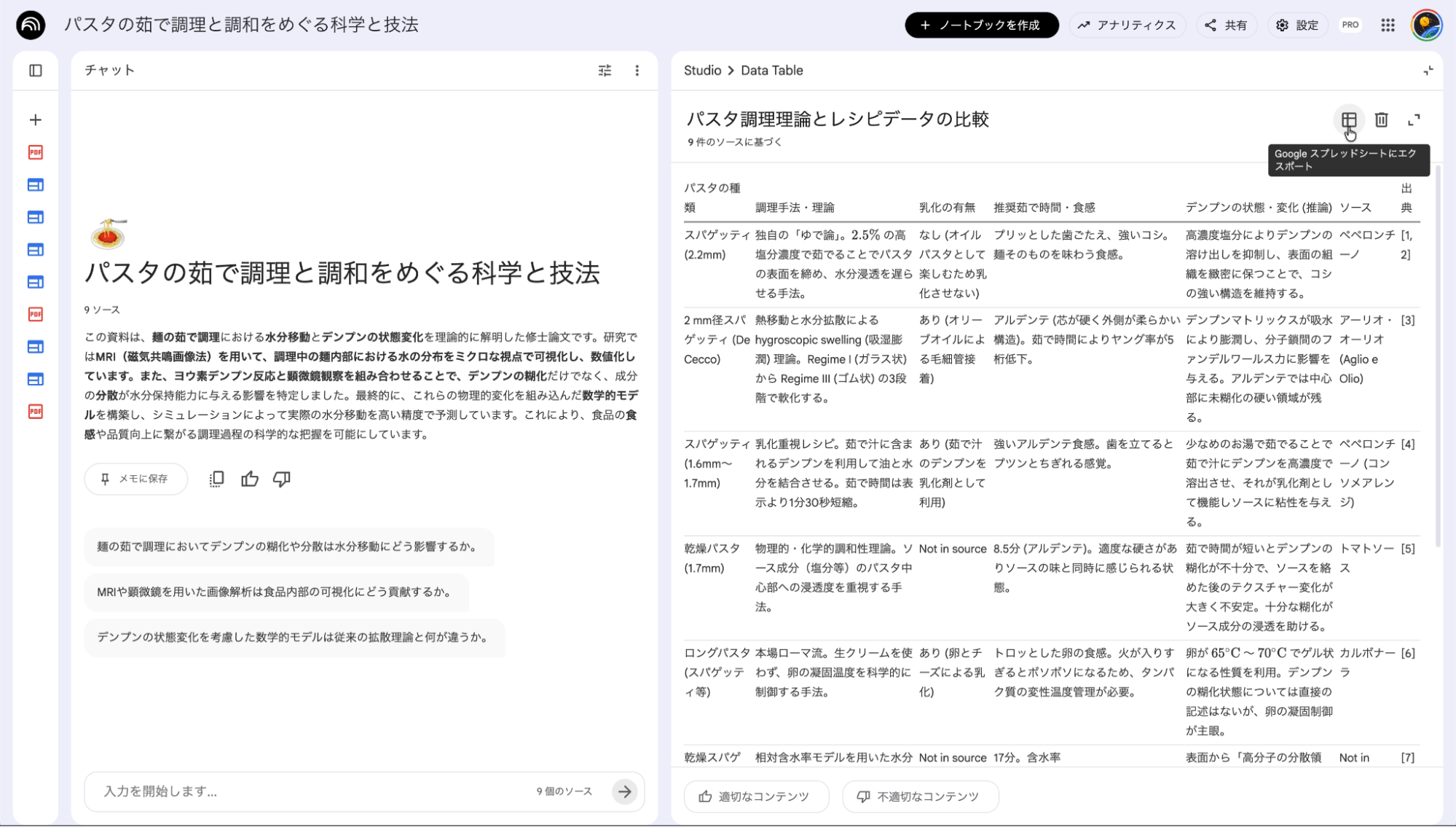Save the summary with メモに保存
1456x827 pixels.
135,479
